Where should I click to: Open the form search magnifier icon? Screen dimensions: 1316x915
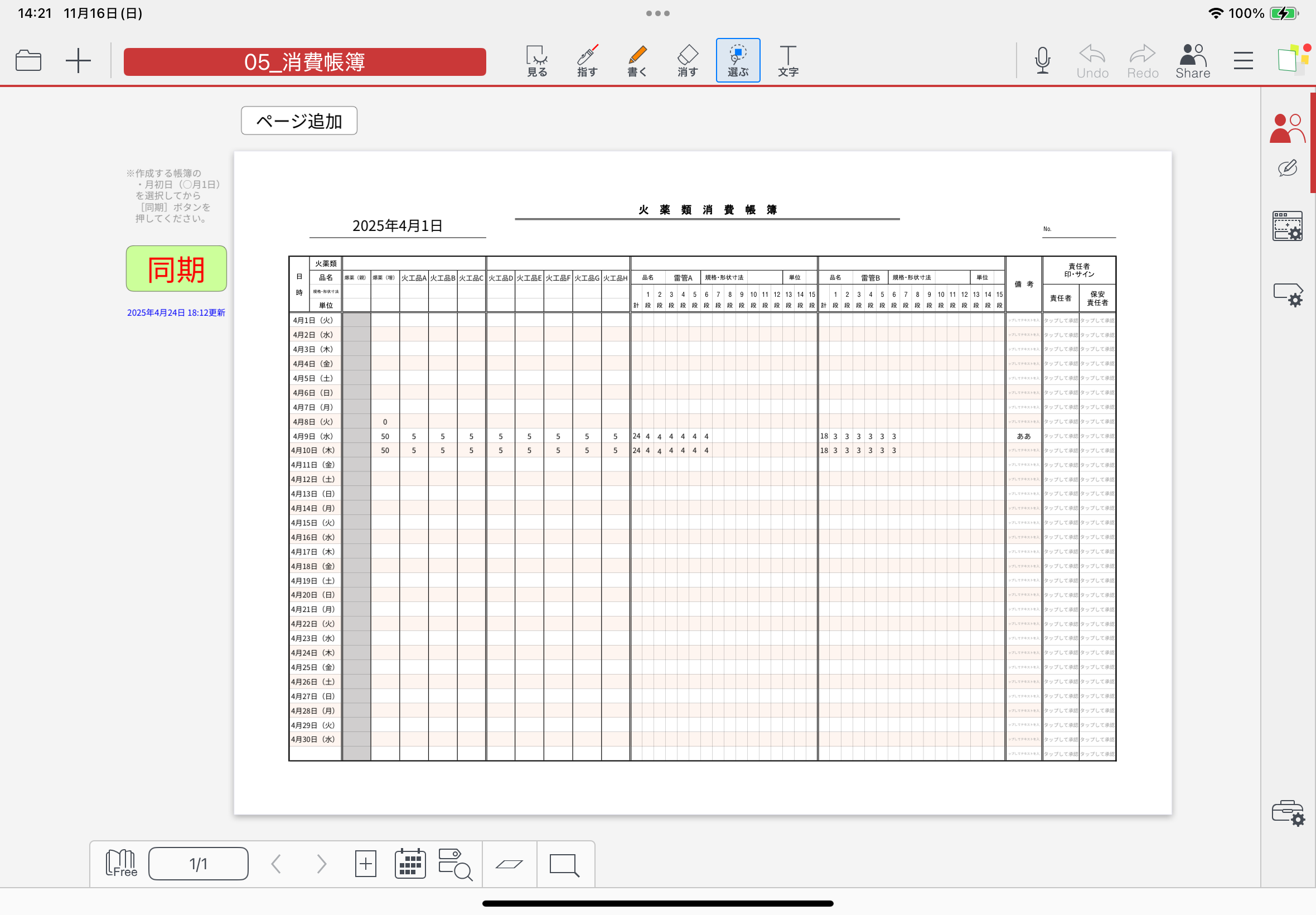pyautogui.click(x=455, y=864)
